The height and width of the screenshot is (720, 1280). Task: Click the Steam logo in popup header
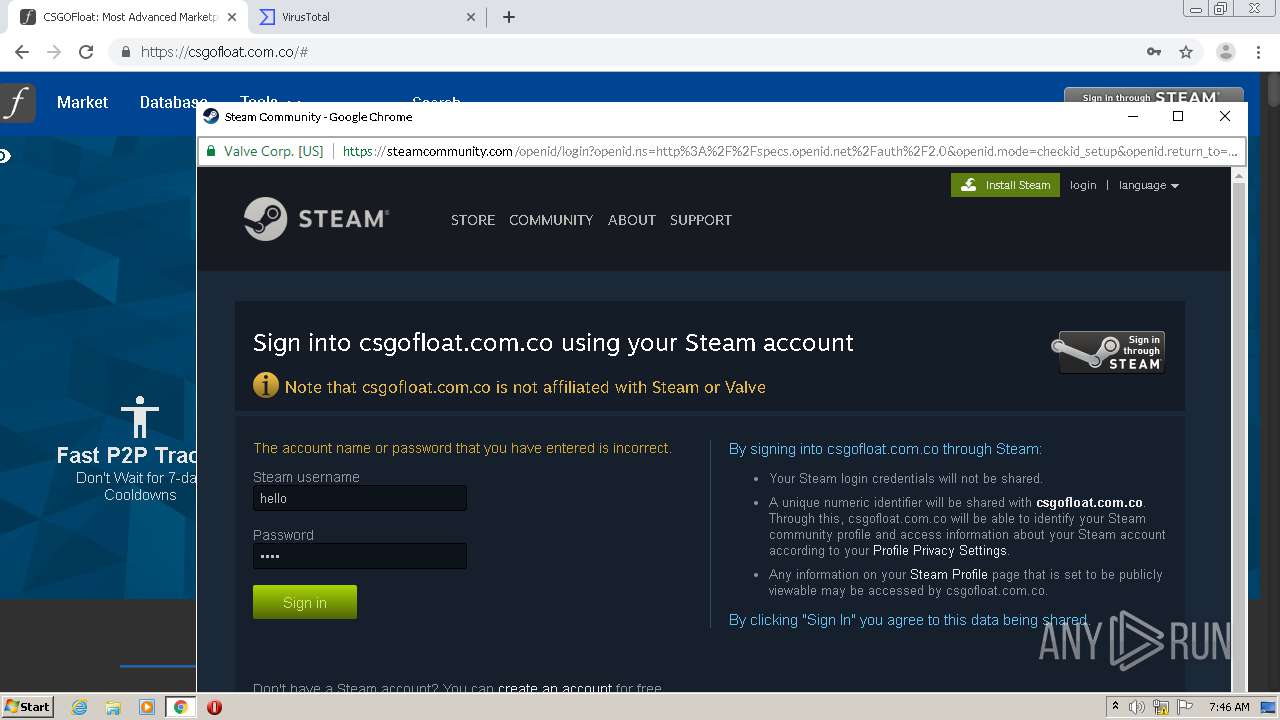[x=316, y=219]
